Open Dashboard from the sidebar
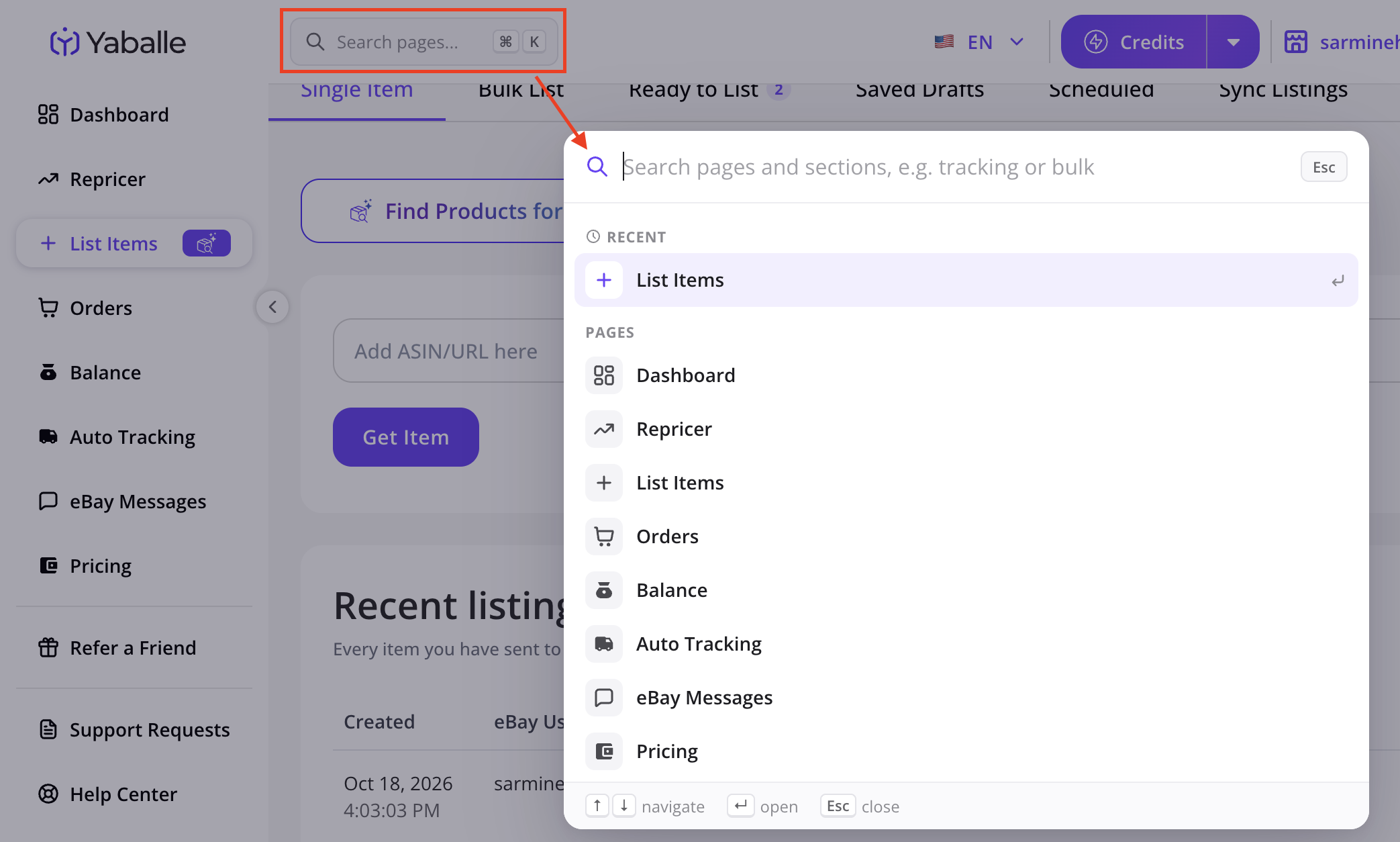This screenshot has width=1400, height=842. click(119, 115)
